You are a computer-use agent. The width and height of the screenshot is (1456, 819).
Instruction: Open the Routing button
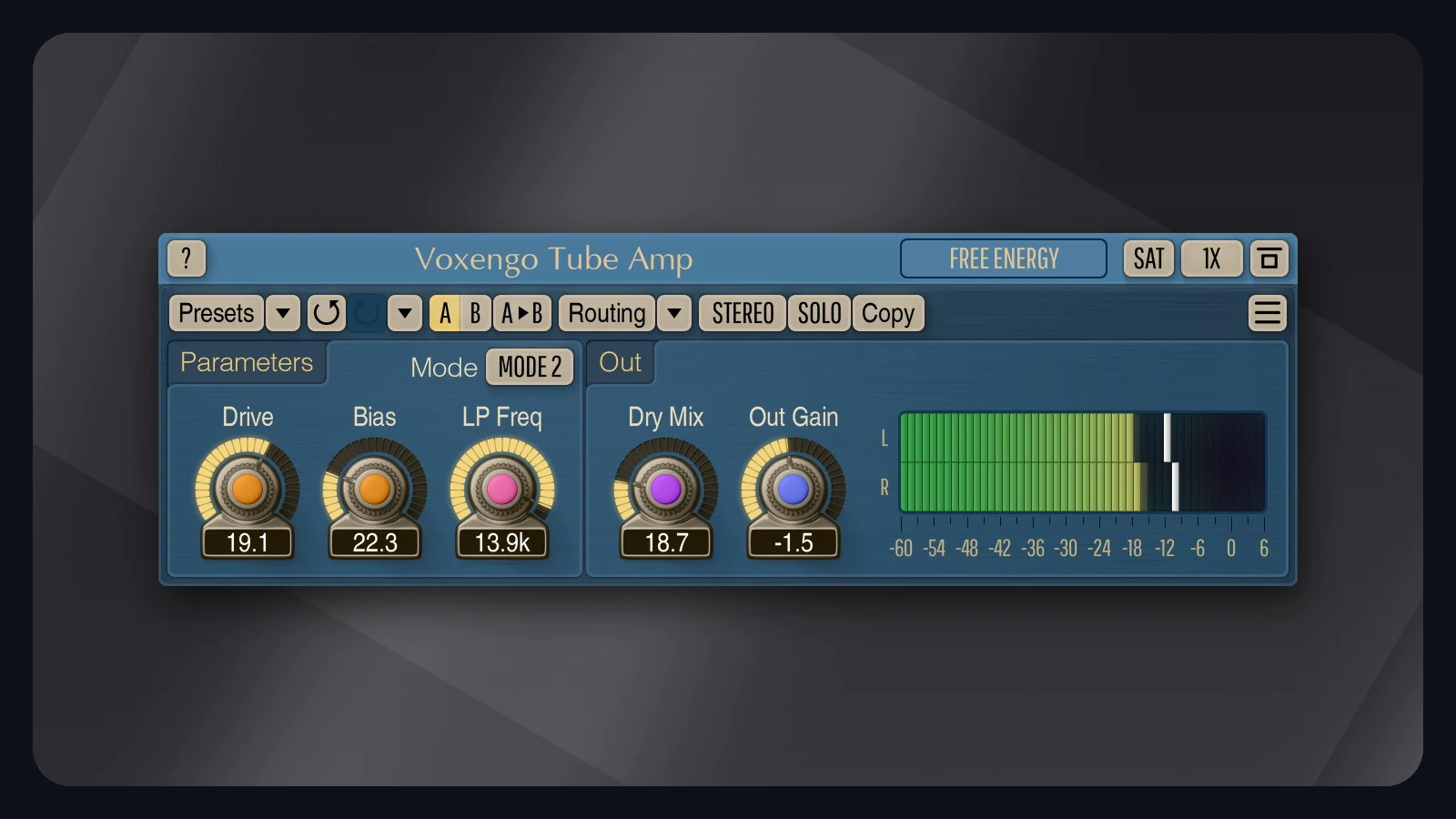[607, 313]
